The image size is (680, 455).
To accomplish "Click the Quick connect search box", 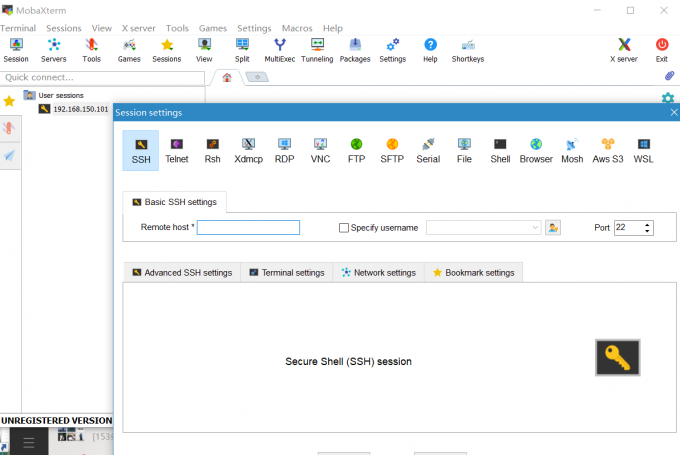I will 102,78.
